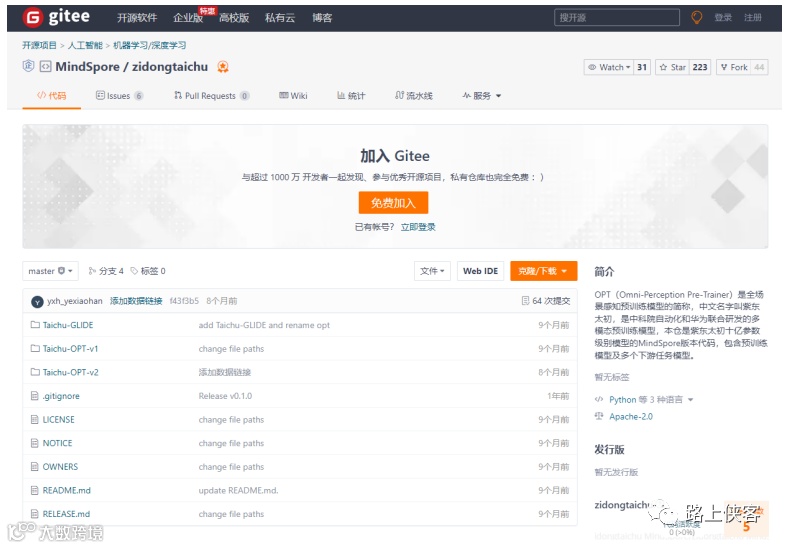Click the Fork button
786x548 pixels.
click(734, 67)
